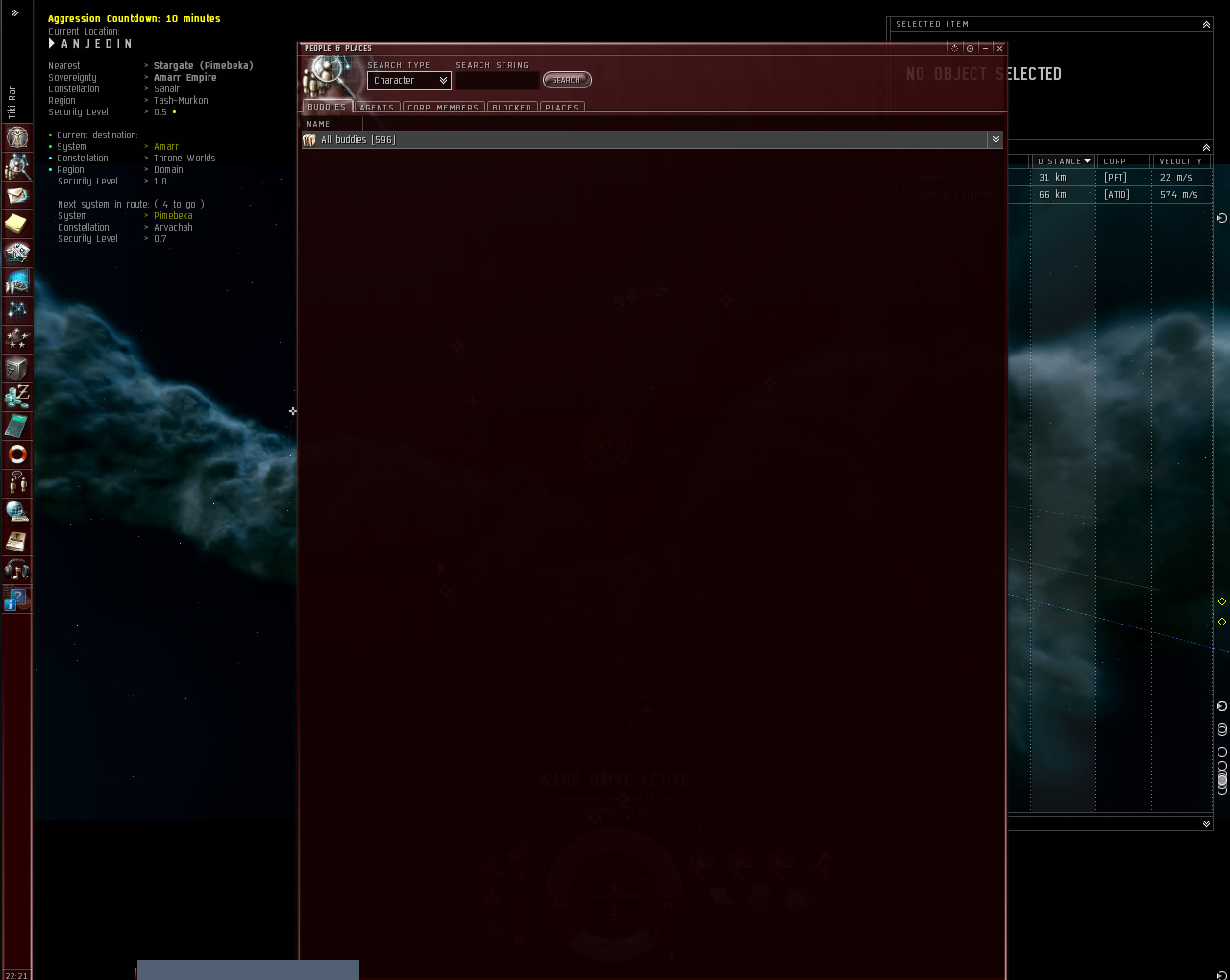
Task: Open the EVE Mail envelope icon
Action: click(17, 195)
